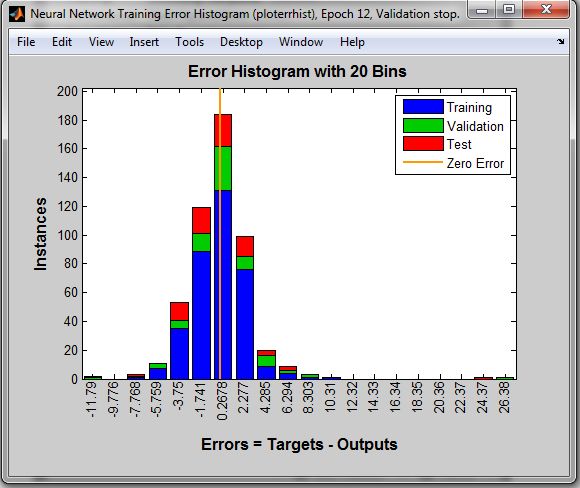Viewport: 580px width, 488px height.
Task: Open the Tools menu
Action: [189, 42]
